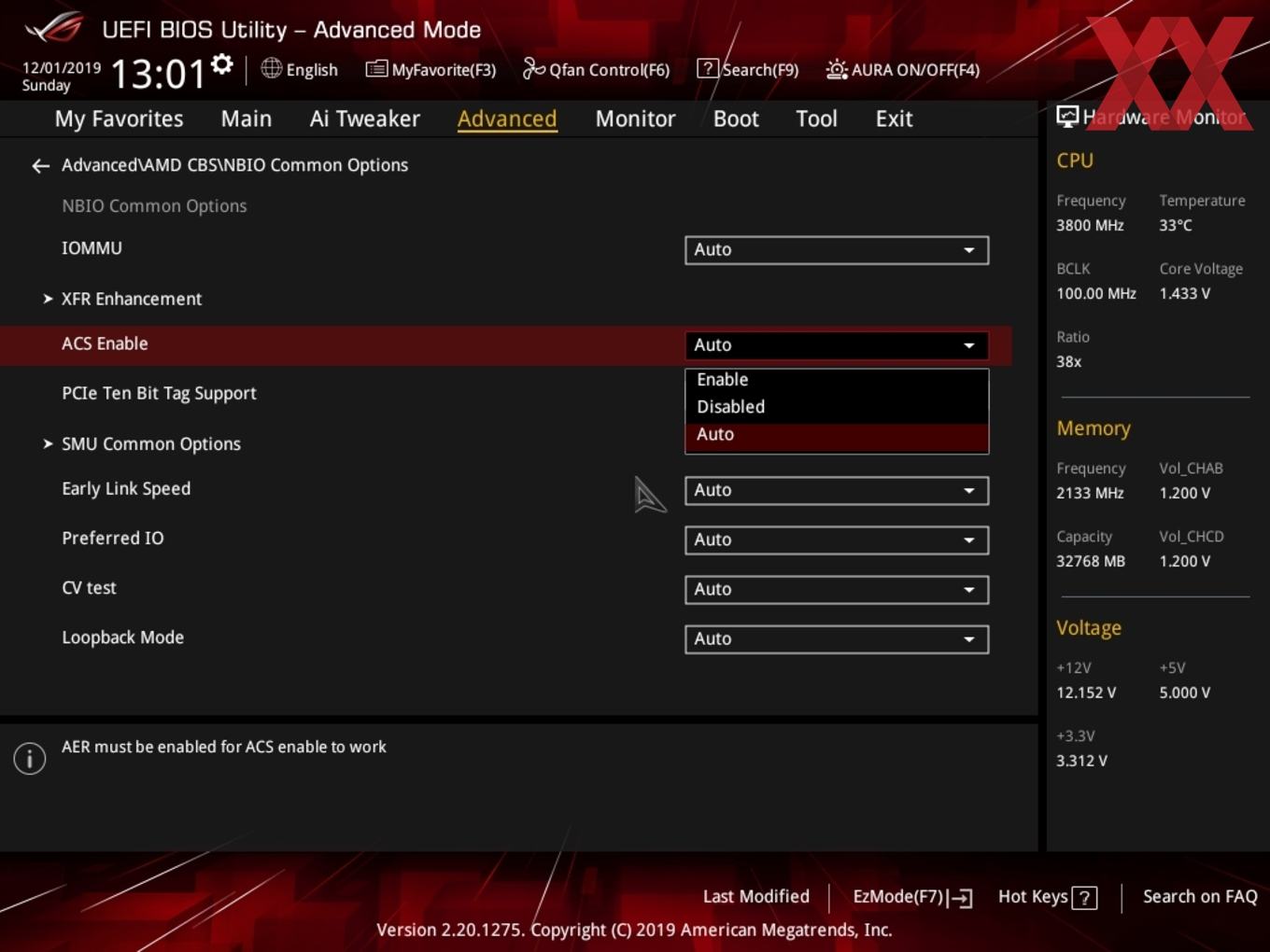Click the Early Link Speed label
The image size is (1270, 952).
[126, 490]
